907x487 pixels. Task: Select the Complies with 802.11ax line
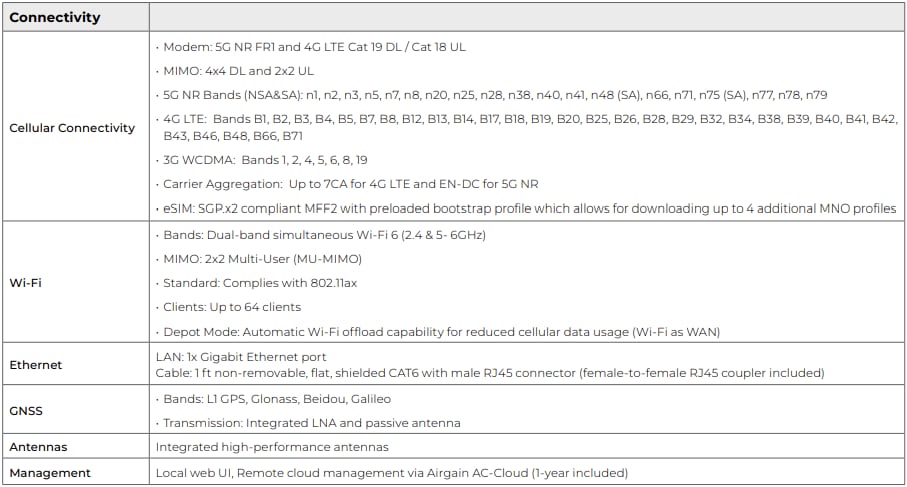coord(259,283)
